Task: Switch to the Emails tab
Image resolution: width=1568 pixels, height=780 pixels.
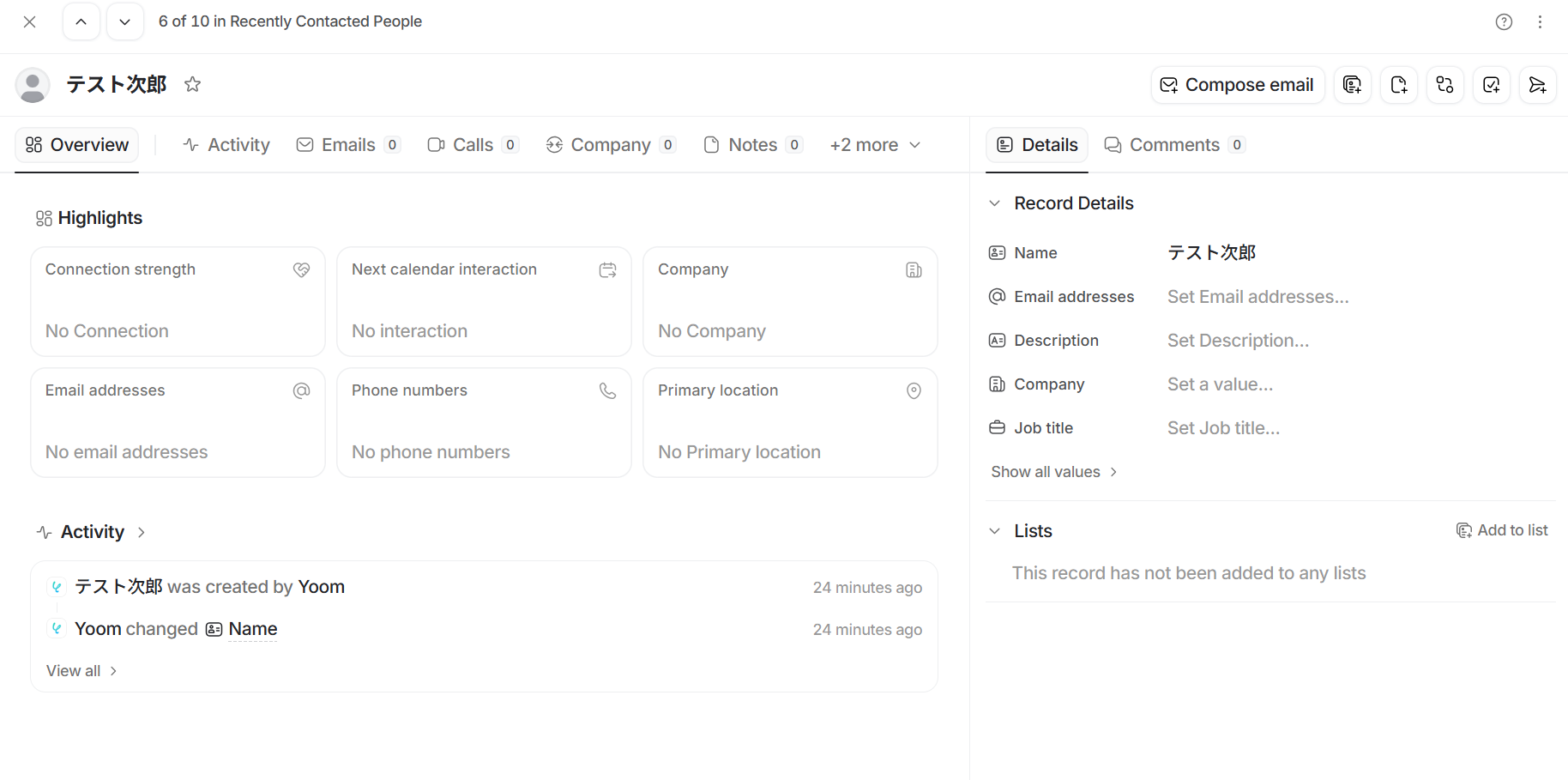Action: click(347, 145)
